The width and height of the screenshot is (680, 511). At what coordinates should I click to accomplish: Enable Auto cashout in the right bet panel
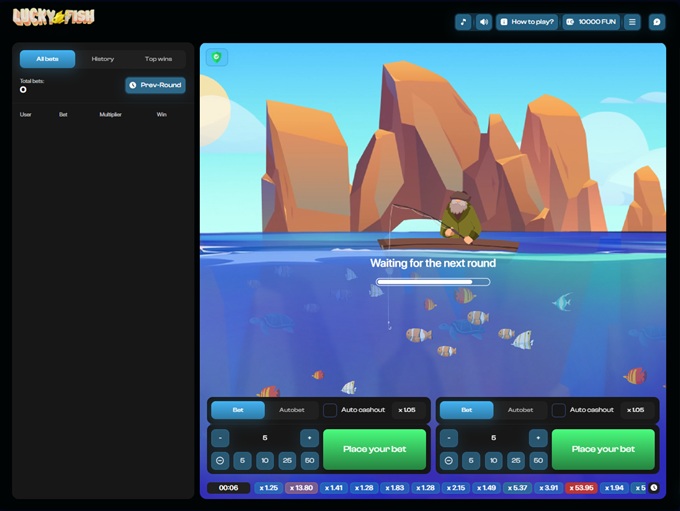point(558,410)
